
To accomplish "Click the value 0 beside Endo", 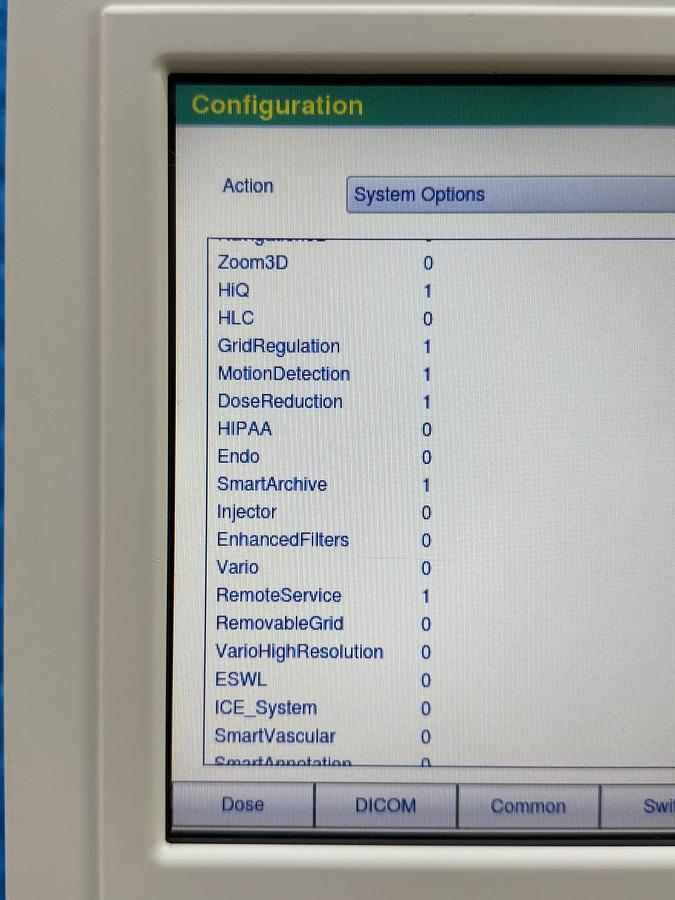I will pos(426,457).
